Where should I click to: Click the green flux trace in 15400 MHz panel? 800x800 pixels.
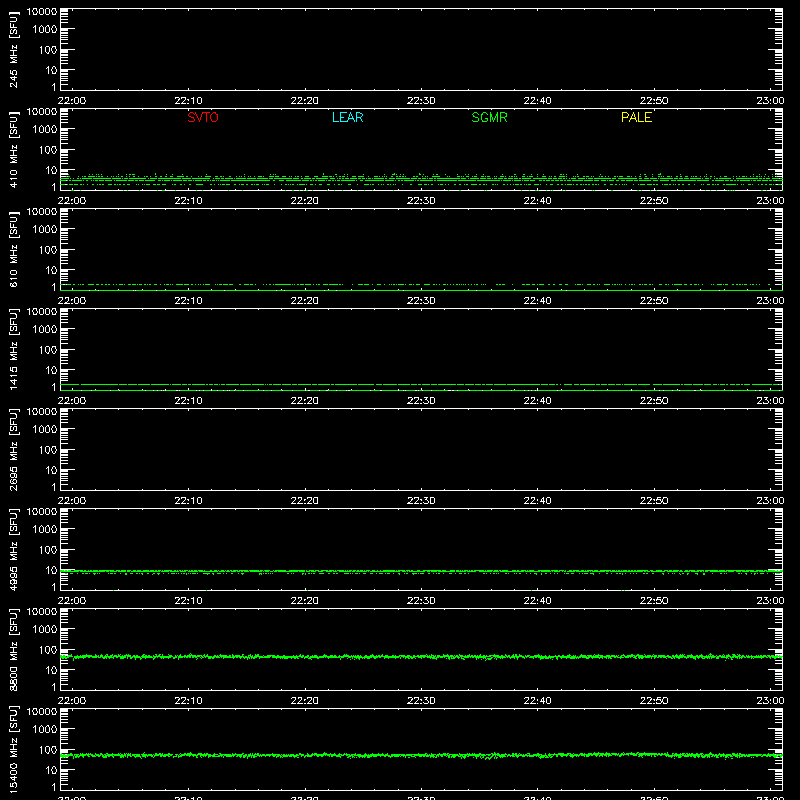tap(421, 755)
